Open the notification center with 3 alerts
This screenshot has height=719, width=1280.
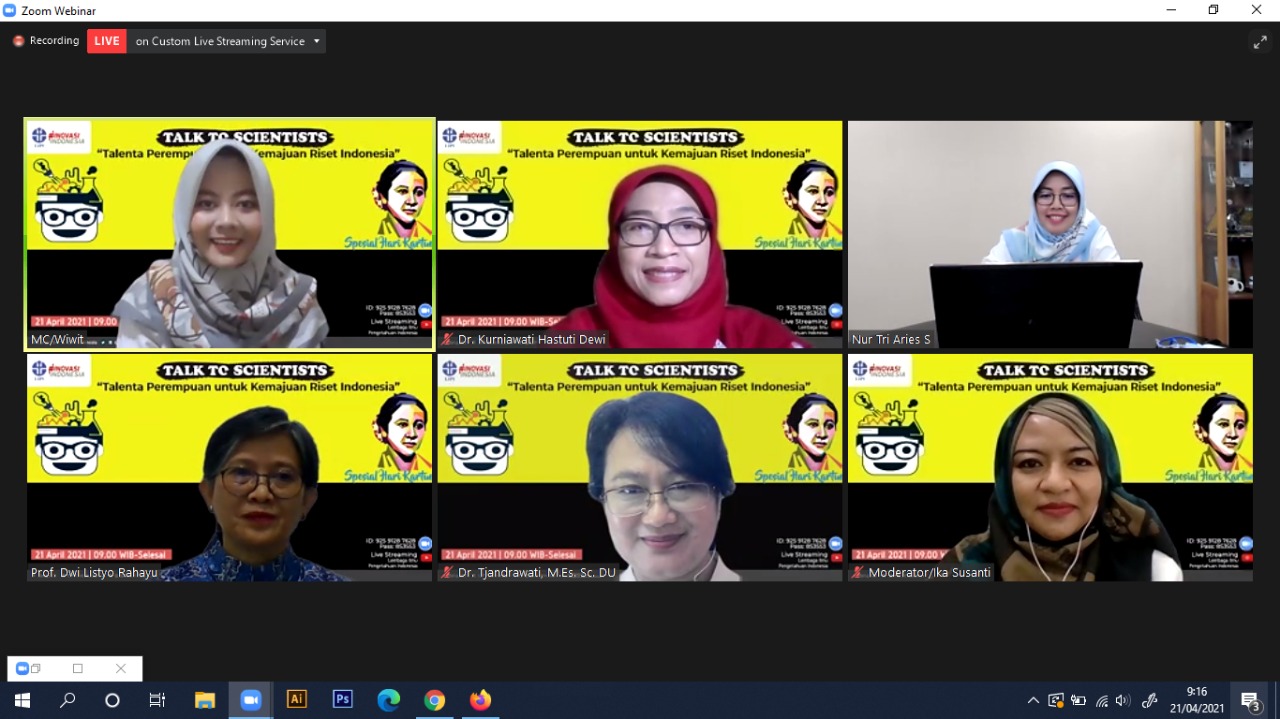point(1250,700)
